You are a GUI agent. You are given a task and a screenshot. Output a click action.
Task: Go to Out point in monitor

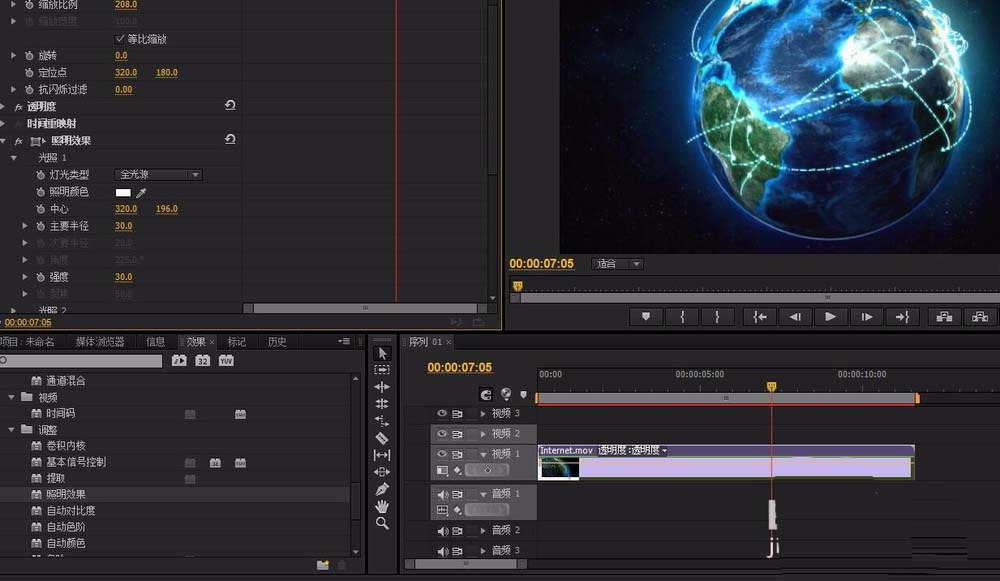(902, 316)
